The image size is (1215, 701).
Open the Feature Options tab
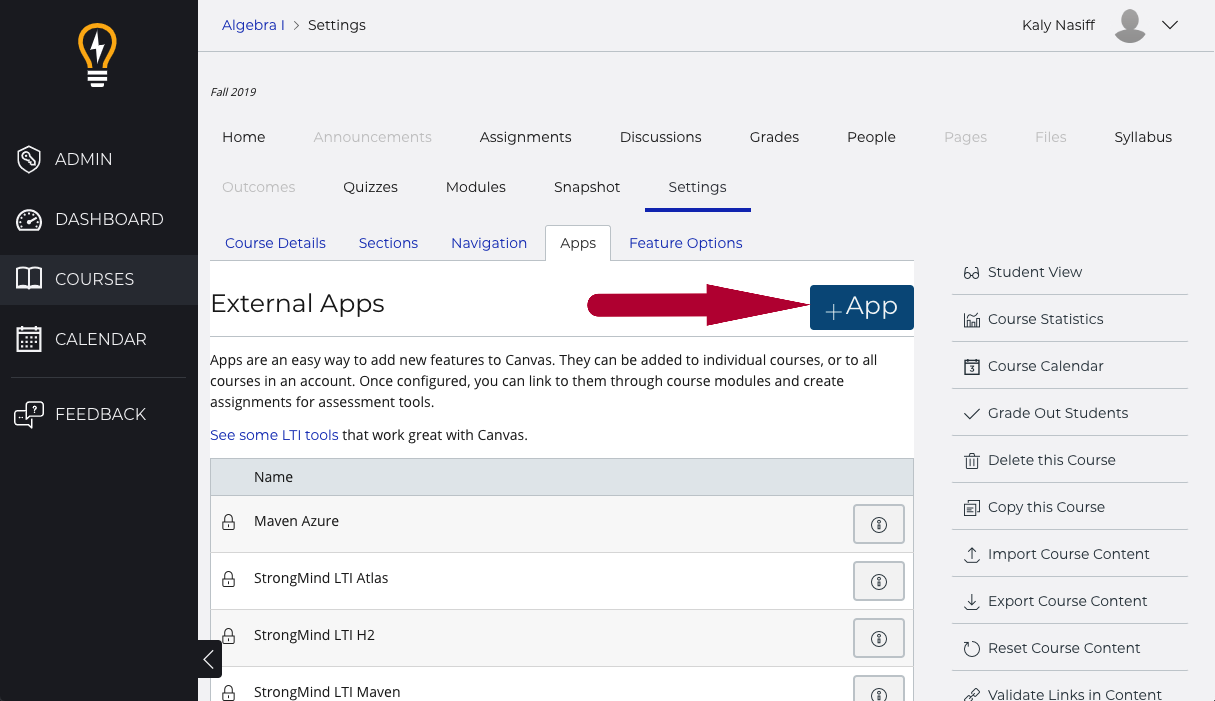pos(685,243)
